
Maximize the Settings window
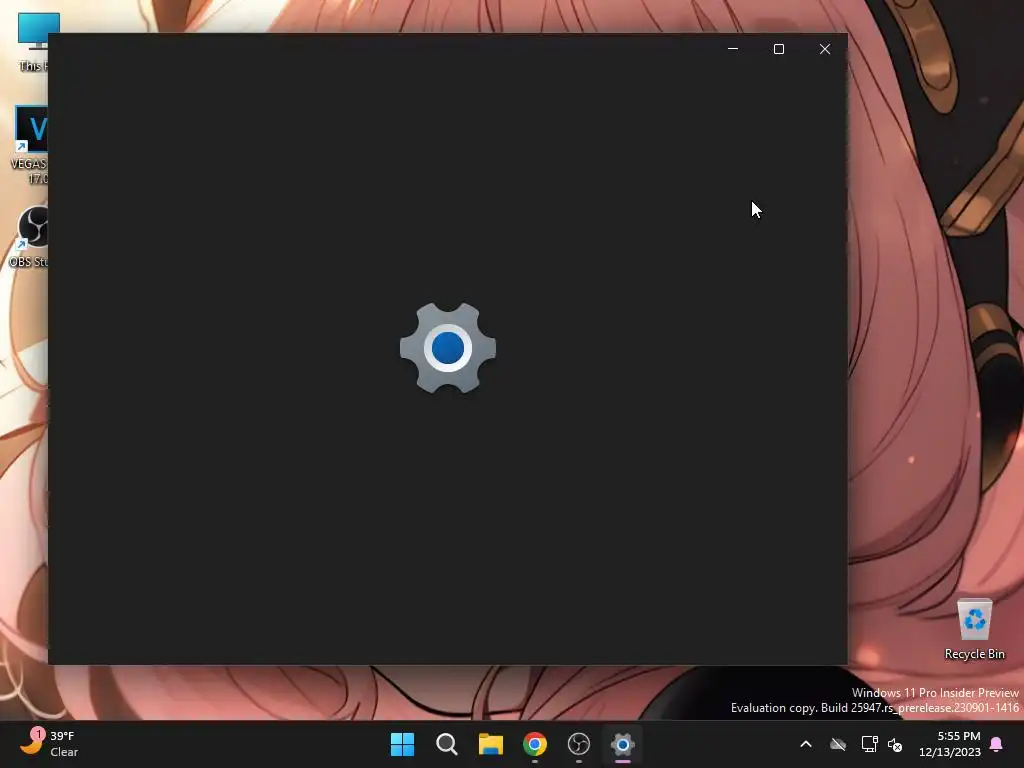pyautogui.click(x=778, y=49)
